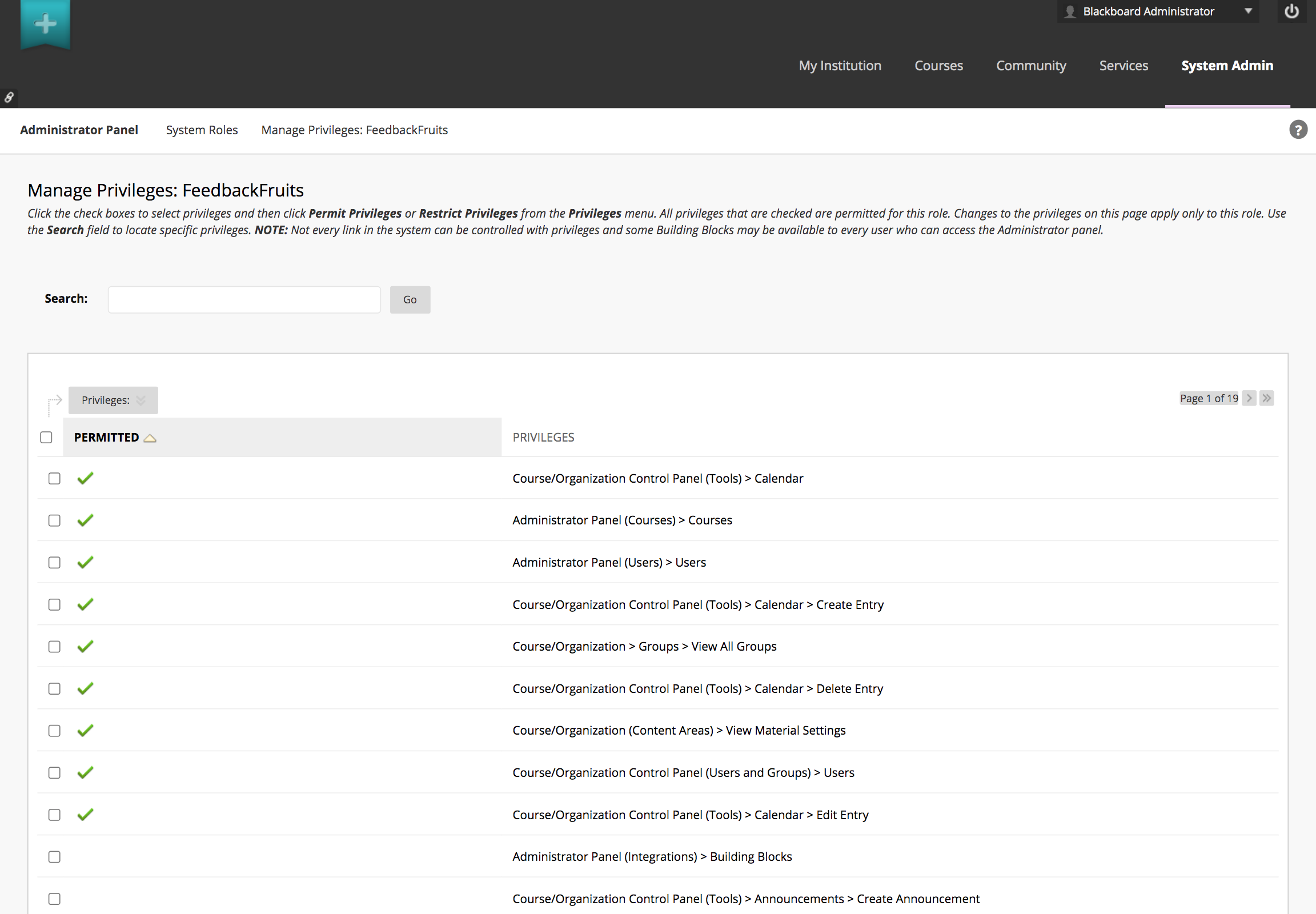Switch to the Community tab
Image resolution: width=1316 pixels, height=914 pixels.
[1031, 66]
